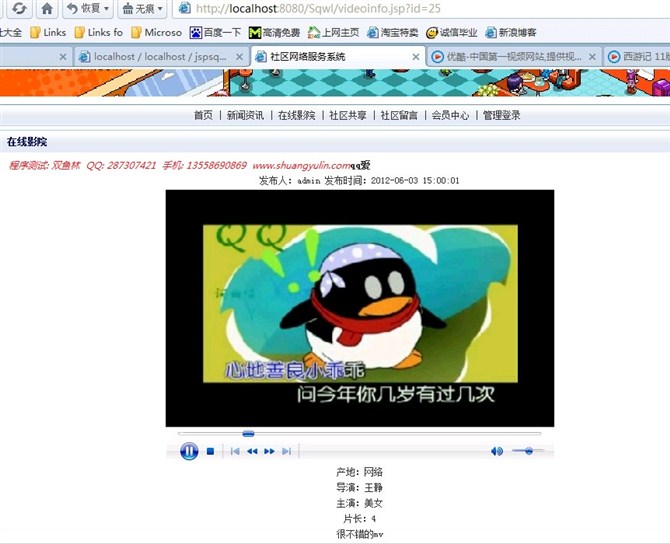Open 社区留言 in site navigation
The image size is (670, 544).
pos(399,115)
